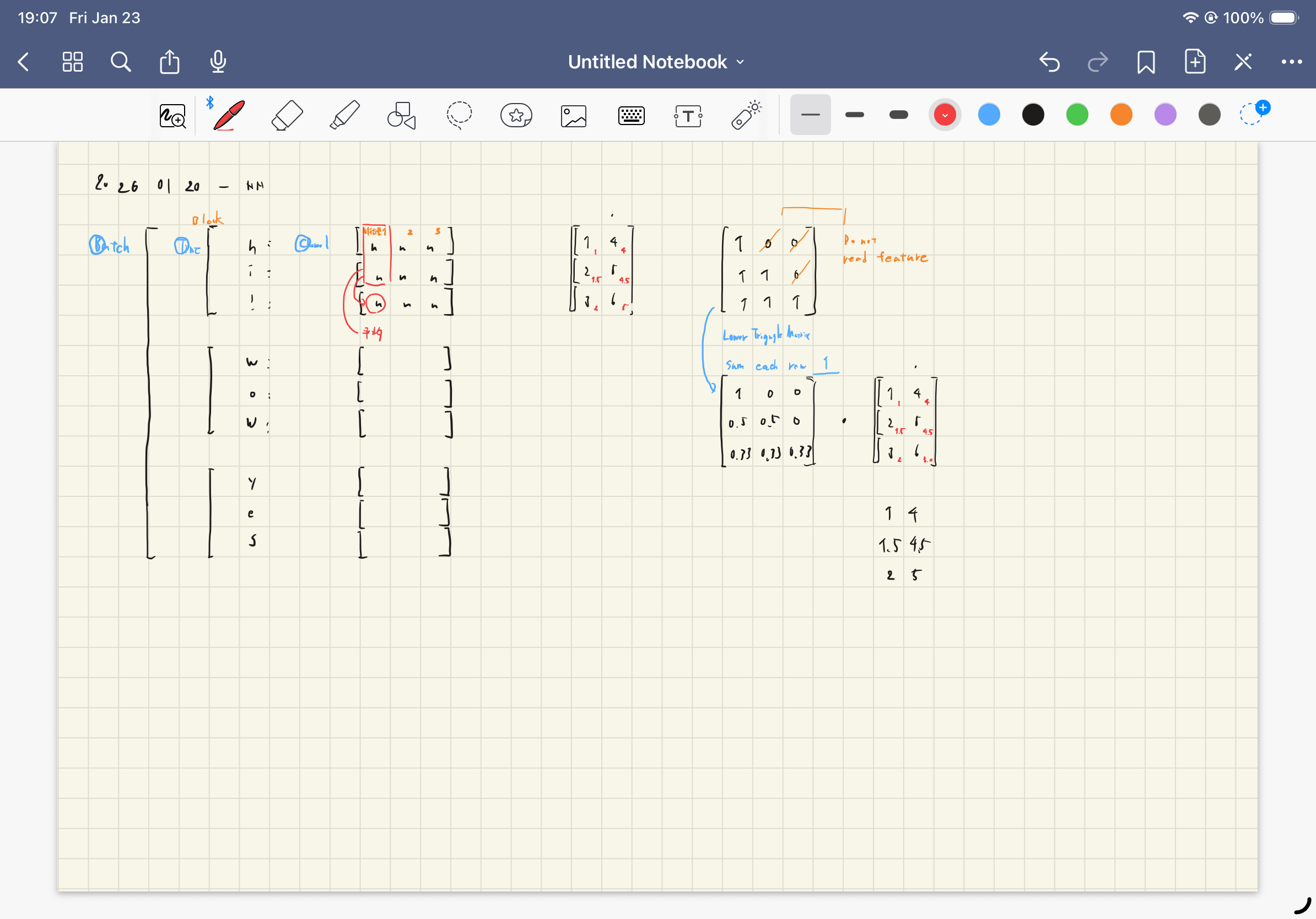
Task: Select the Eraser tool
Action: pyautogui.click(x=287, y=115)
